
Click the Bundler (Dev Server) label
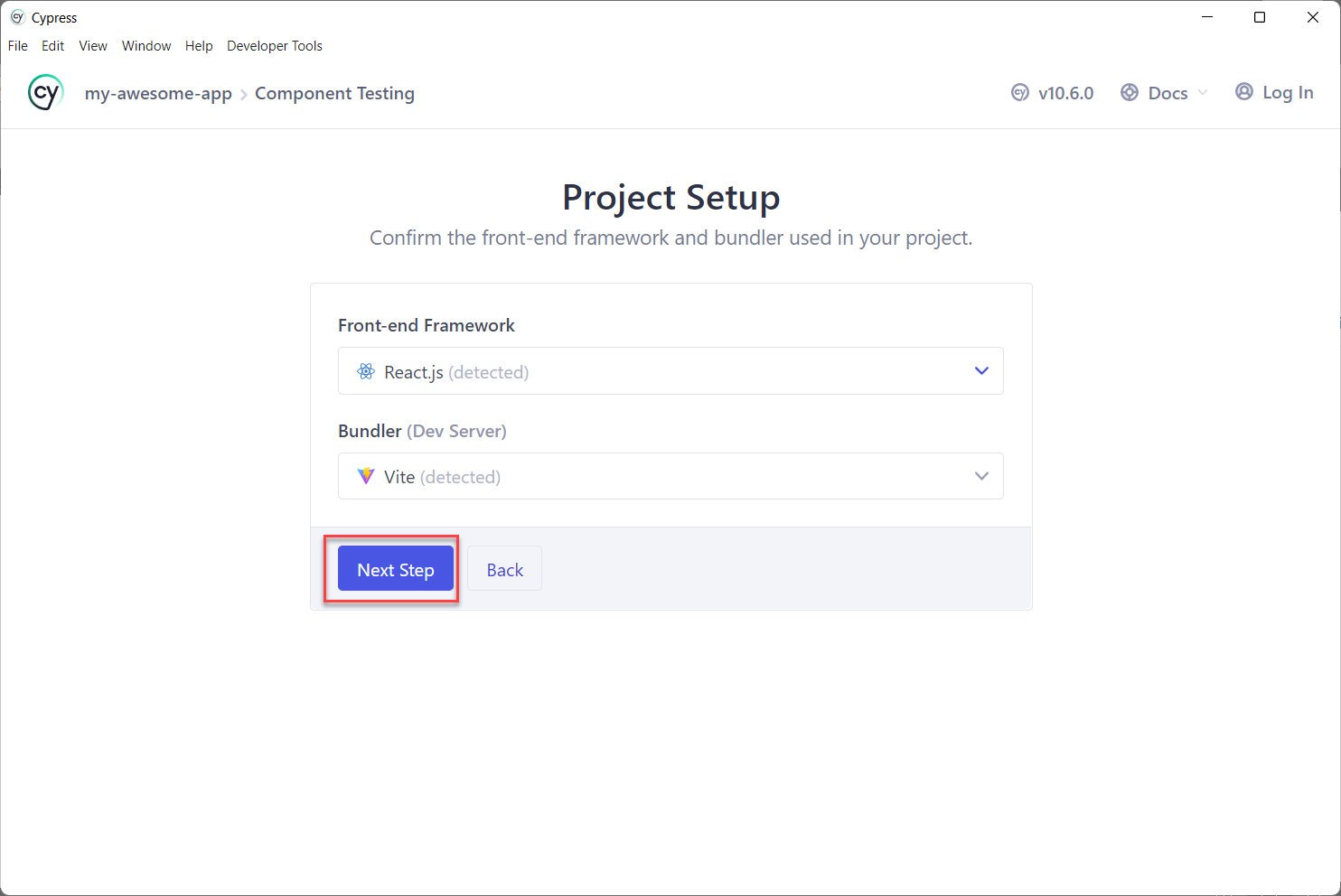[x=422, y=431]
